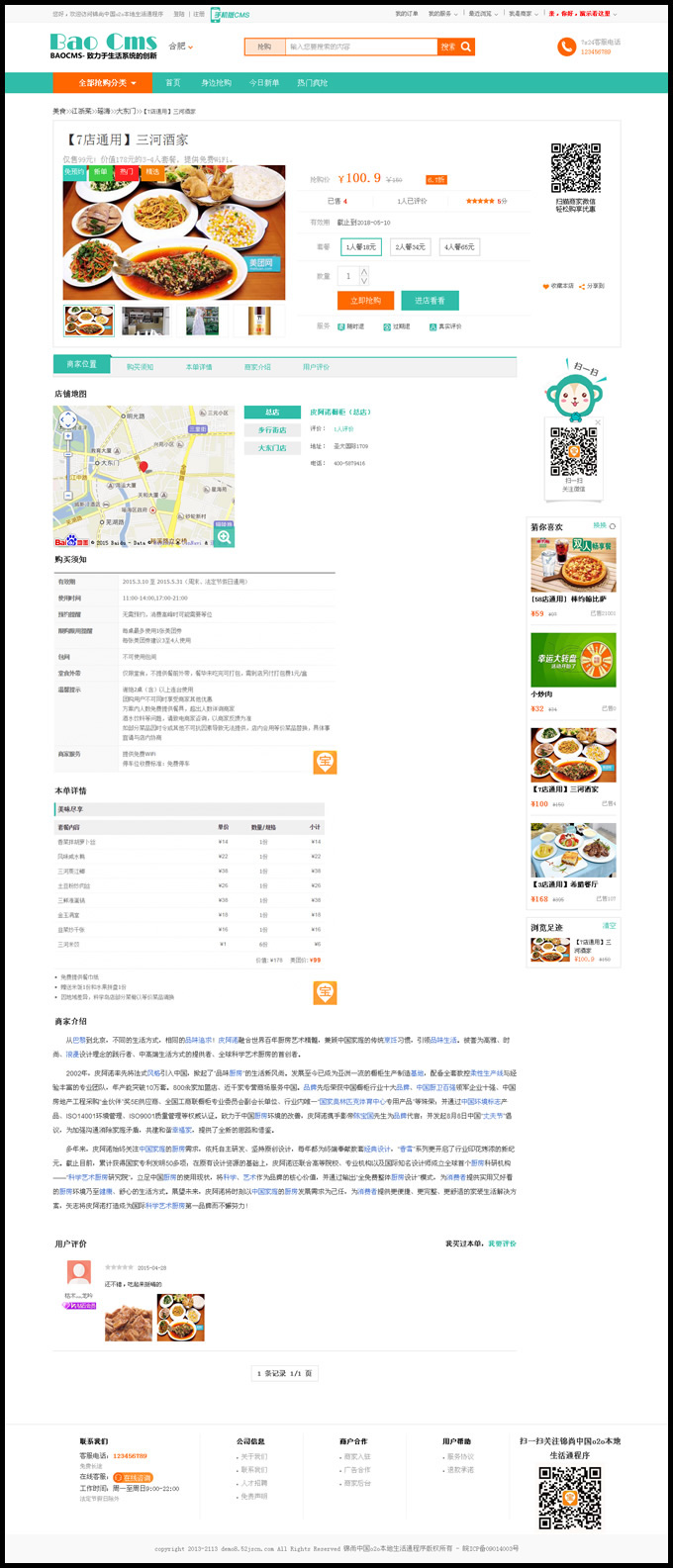Screen dimensions: 673x1568
Task: Open the 热门疯抢 navigation item
Action: point(313,83)
